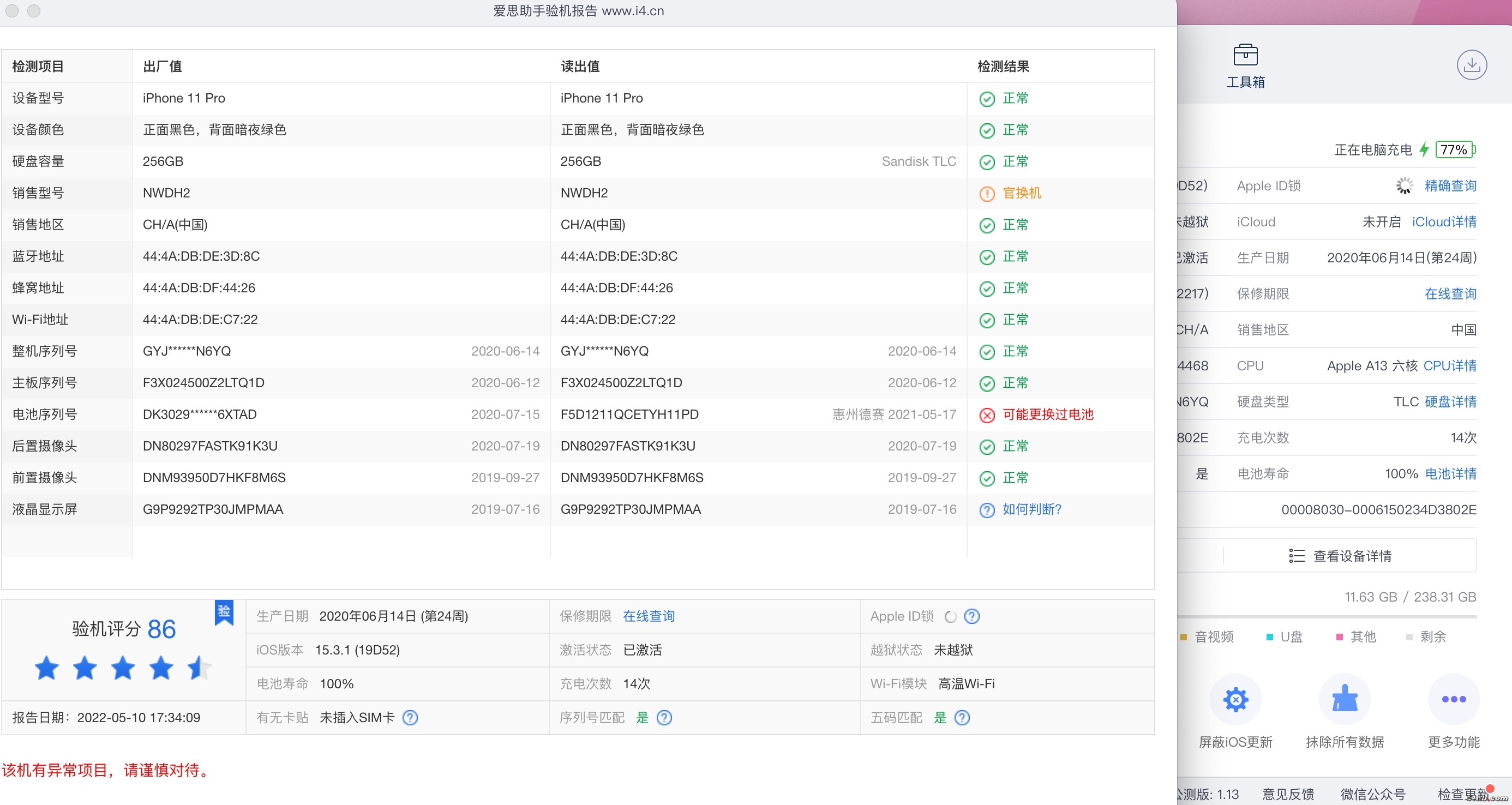Click green check icon in 后置摄像头 row
Image resolution: width=1512 pixels, height=805 pixels.
pyautogui.click(x=987, y=447)
